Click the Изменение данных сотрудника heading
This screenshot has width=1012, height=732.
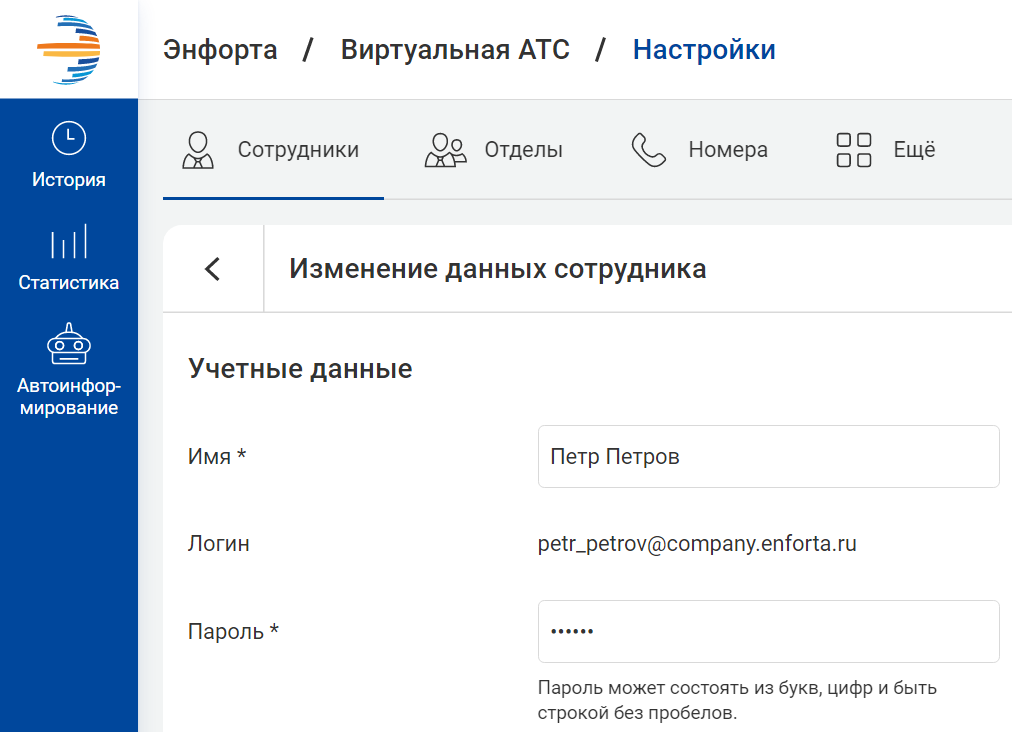tap(498, 269)
